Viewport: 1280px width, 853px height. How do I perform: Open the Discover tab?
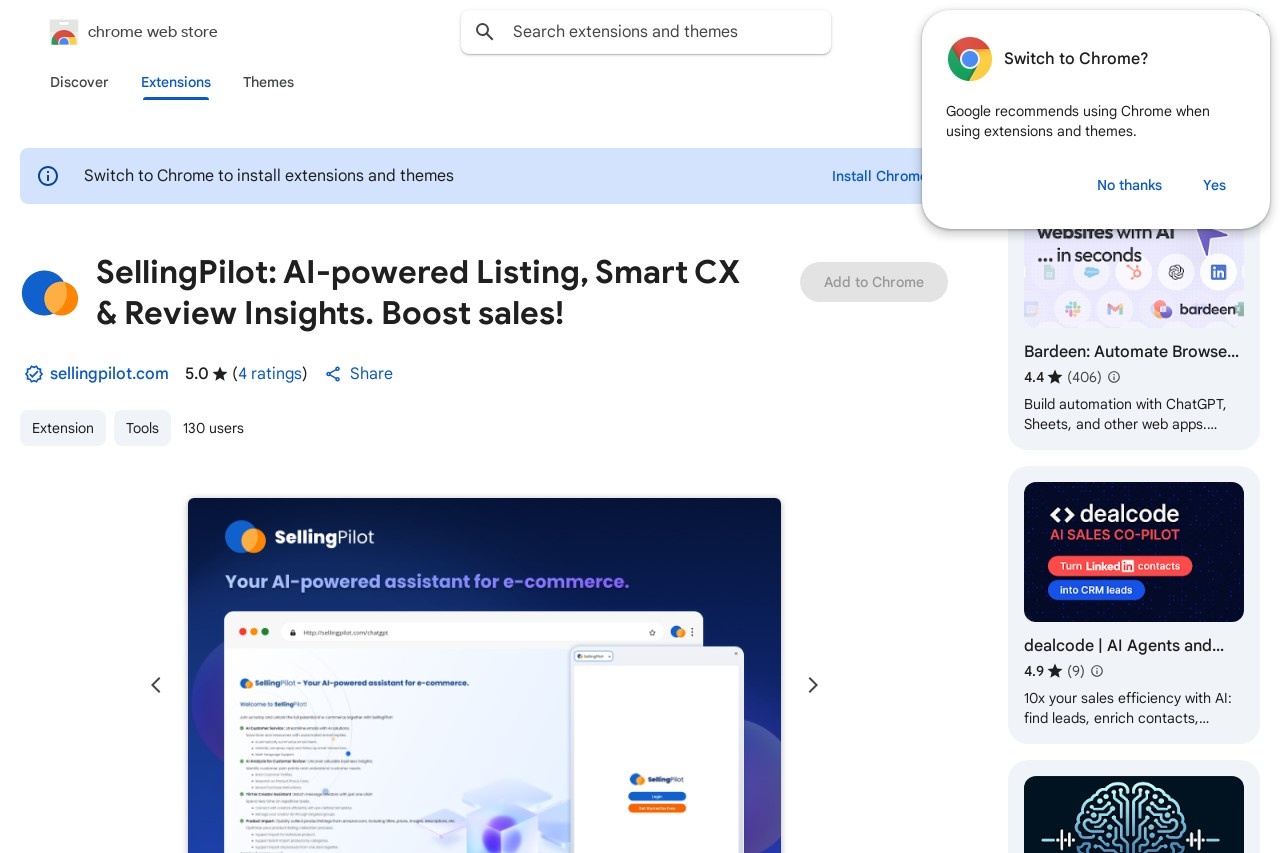[x=79, y=82]
